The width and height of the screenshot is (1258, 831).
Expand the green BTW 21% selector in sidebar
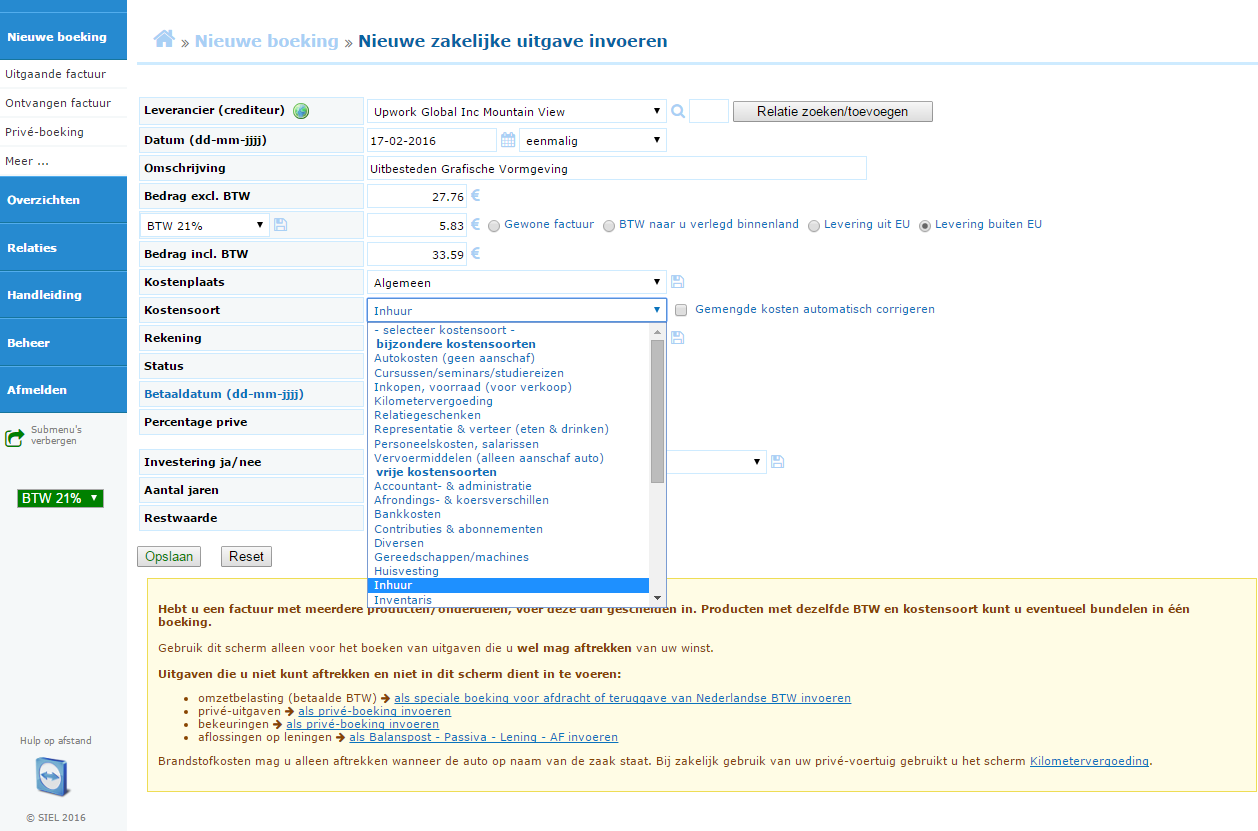[x=60, y=498]
